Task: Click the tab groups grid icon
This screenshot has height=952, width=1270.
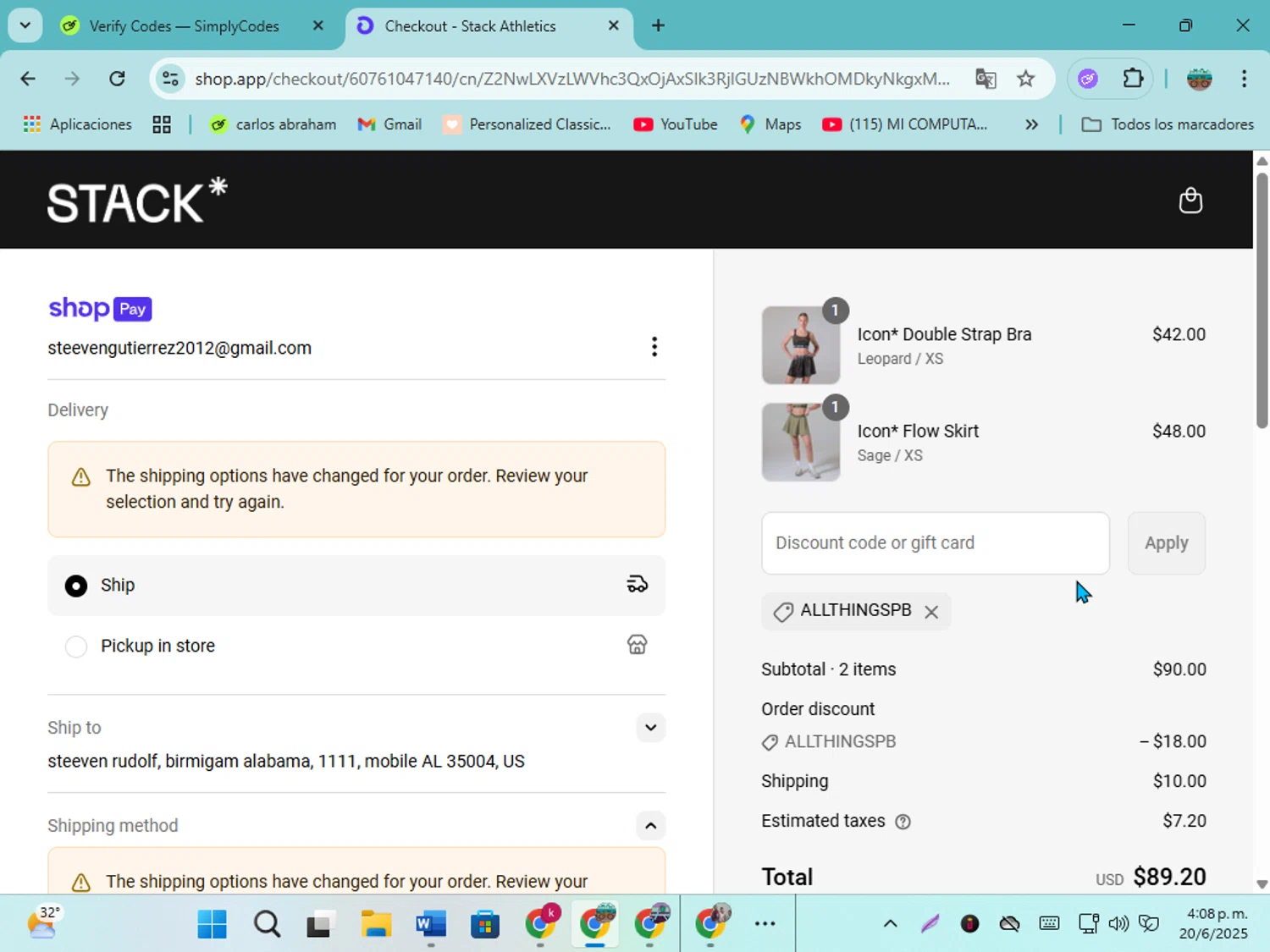Action: 162,124
